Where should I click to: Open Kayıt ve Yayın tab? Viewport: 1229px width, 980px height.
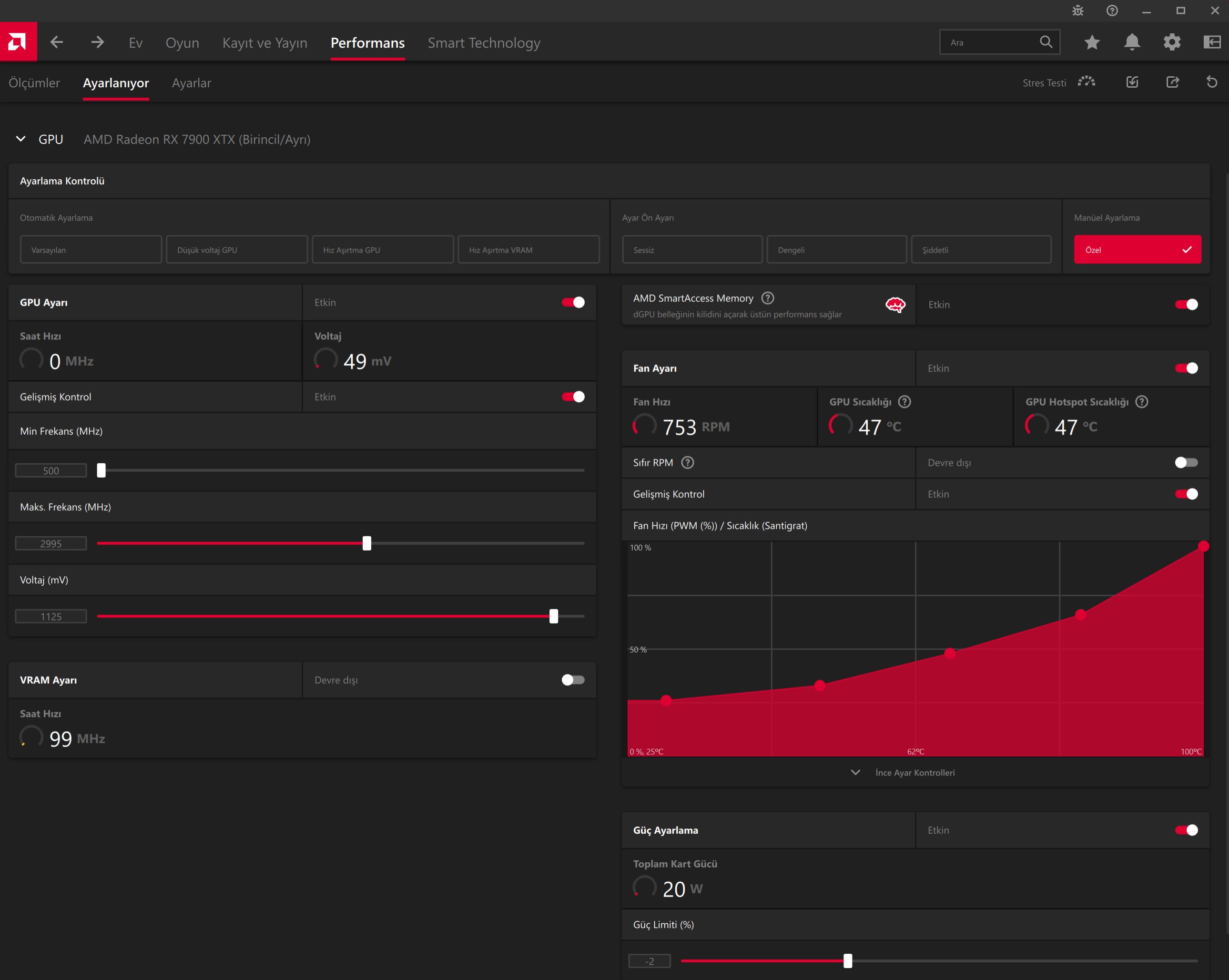pos(264,43)
